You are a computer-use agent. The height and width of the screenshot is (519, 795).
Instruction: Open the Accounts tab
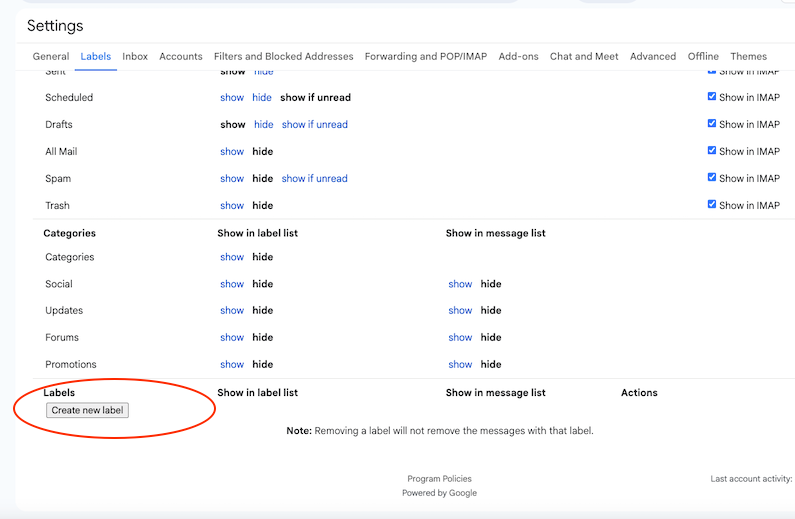pyautogui.click(x=181, y=57)
